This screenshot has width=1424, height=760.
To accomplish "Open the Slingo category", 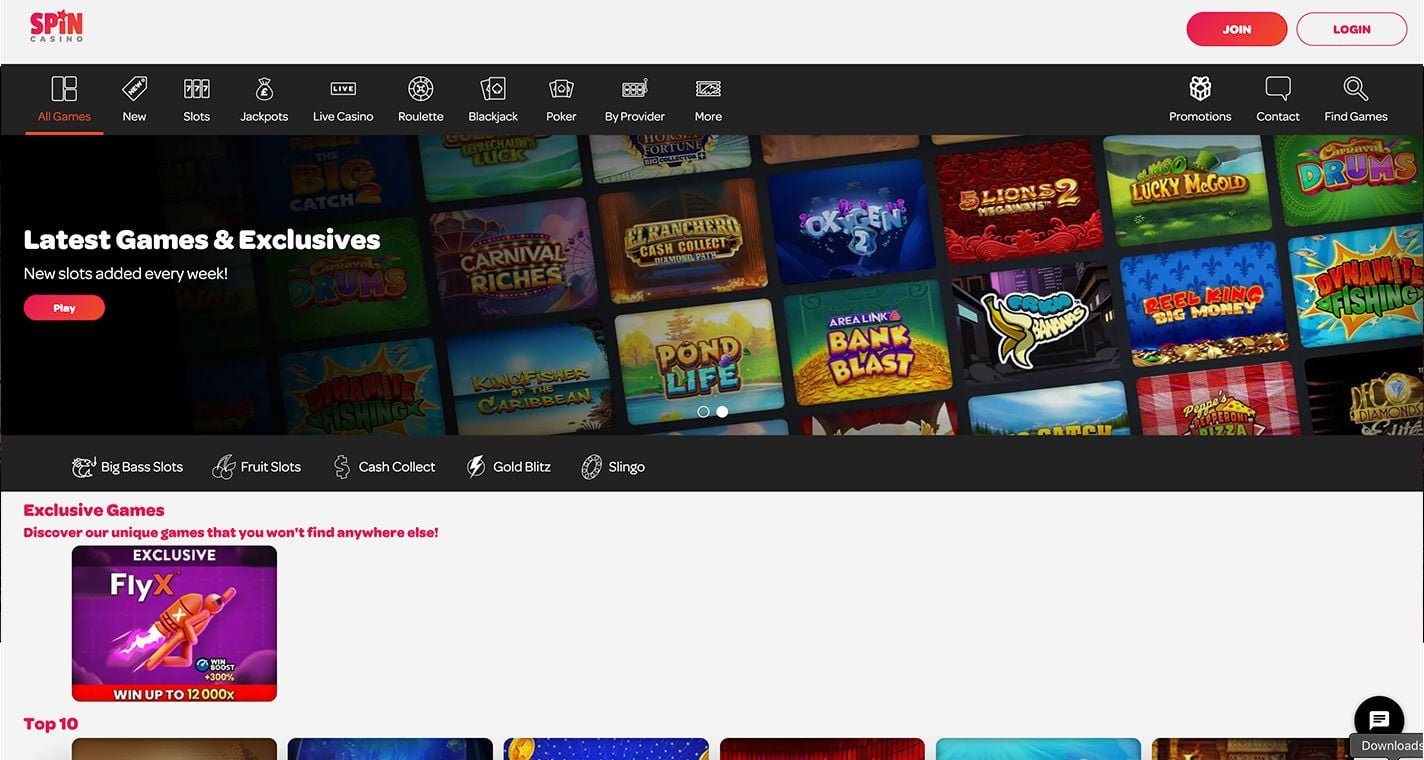I will click(613, 467).
